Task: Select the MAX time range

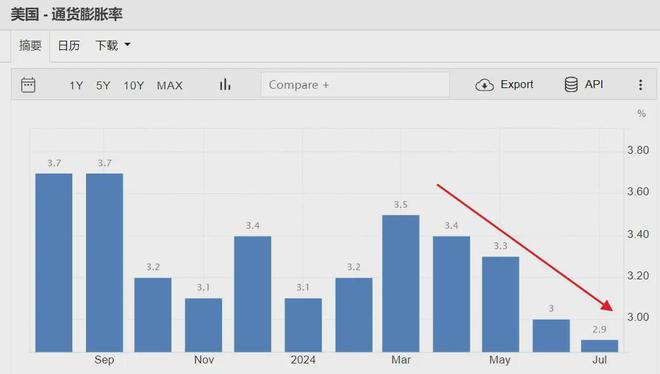Action: tap(170, 86)
